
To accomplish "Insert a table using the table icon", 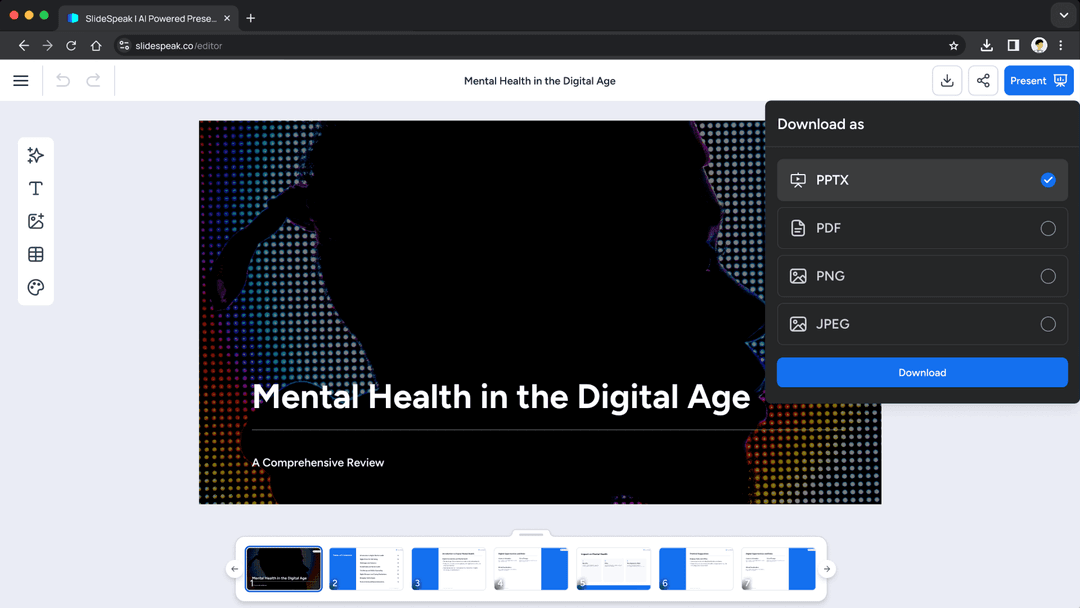I will 36,254.
